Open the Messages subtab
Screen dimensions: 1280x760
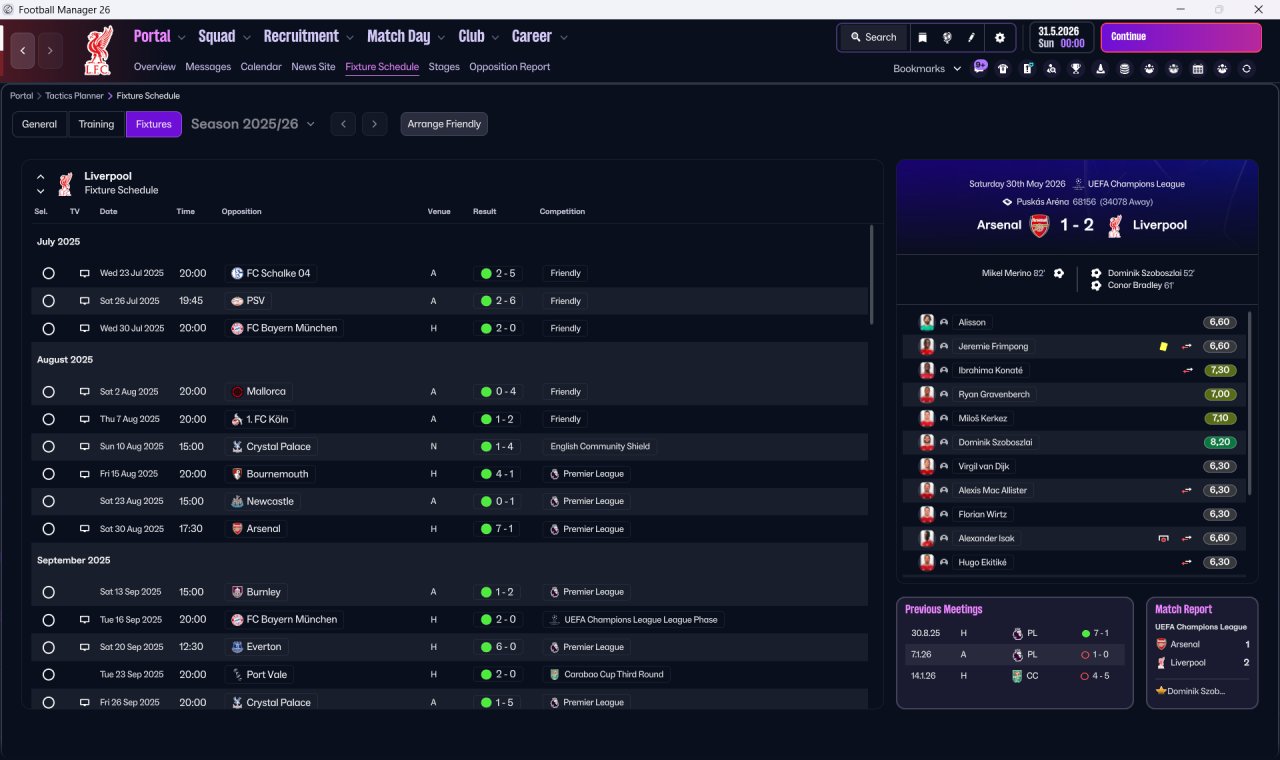[x=208, y=67]
